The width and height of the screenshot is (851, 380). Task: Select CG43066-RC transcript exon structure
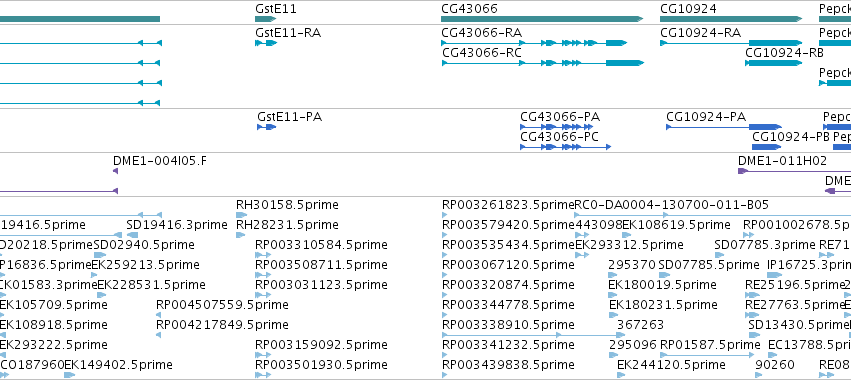(x=543, y=63)
